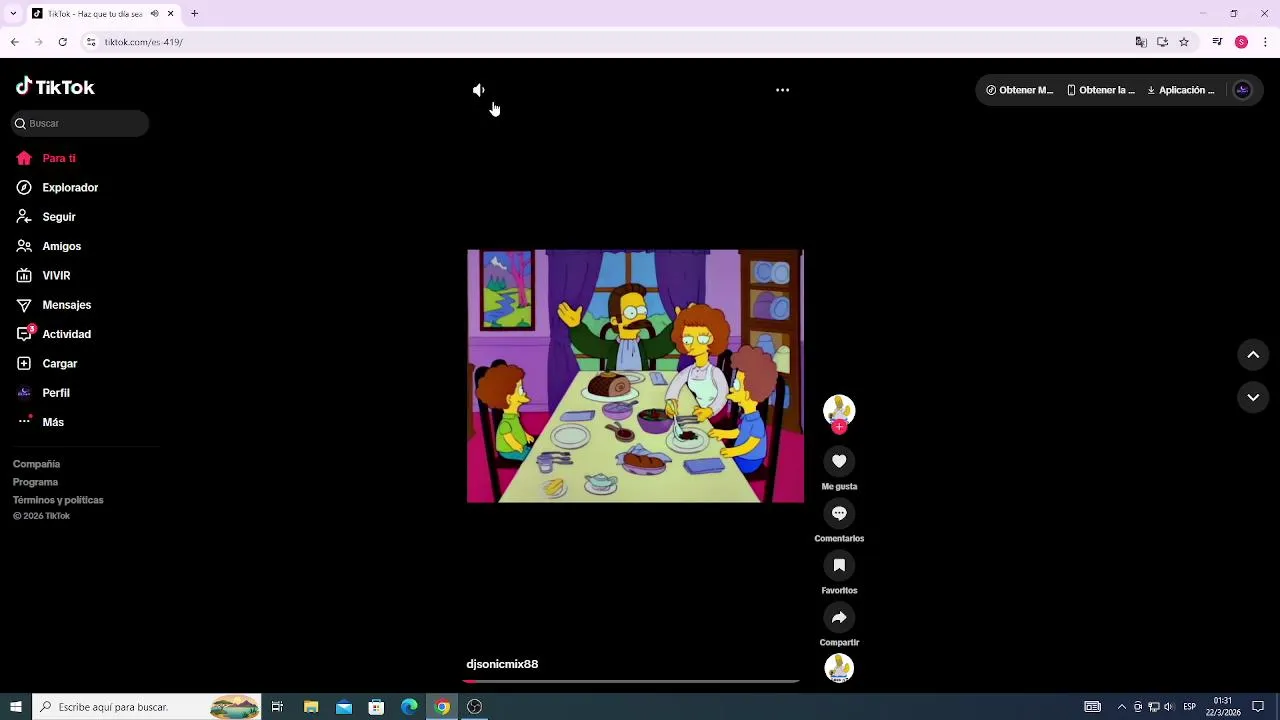This screenshot has width=1280, height=720.
Task: Open the Chrome three-dot menu
Action: tap(1266, 42)
